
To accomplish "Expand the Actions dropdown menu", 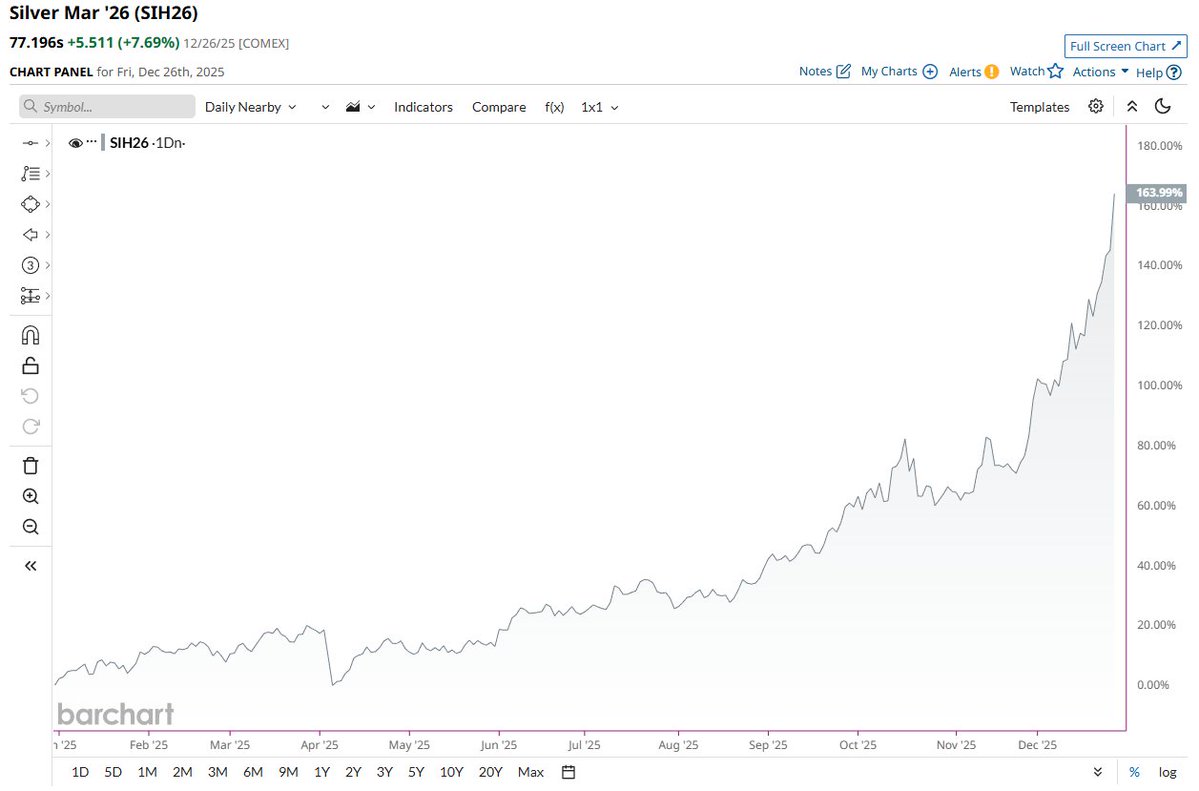I will coord(1100,71).
